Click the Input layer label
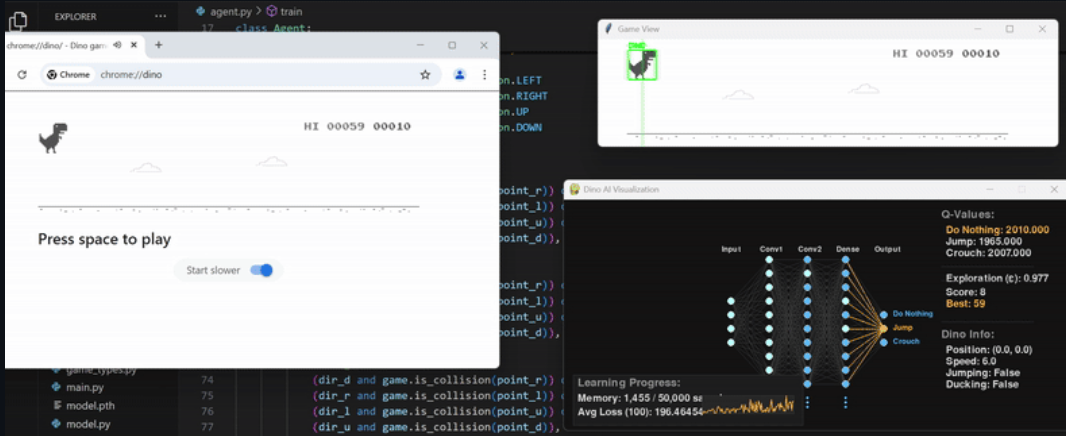This screenshot has height=436, width=1066. (x=731, y=250)
